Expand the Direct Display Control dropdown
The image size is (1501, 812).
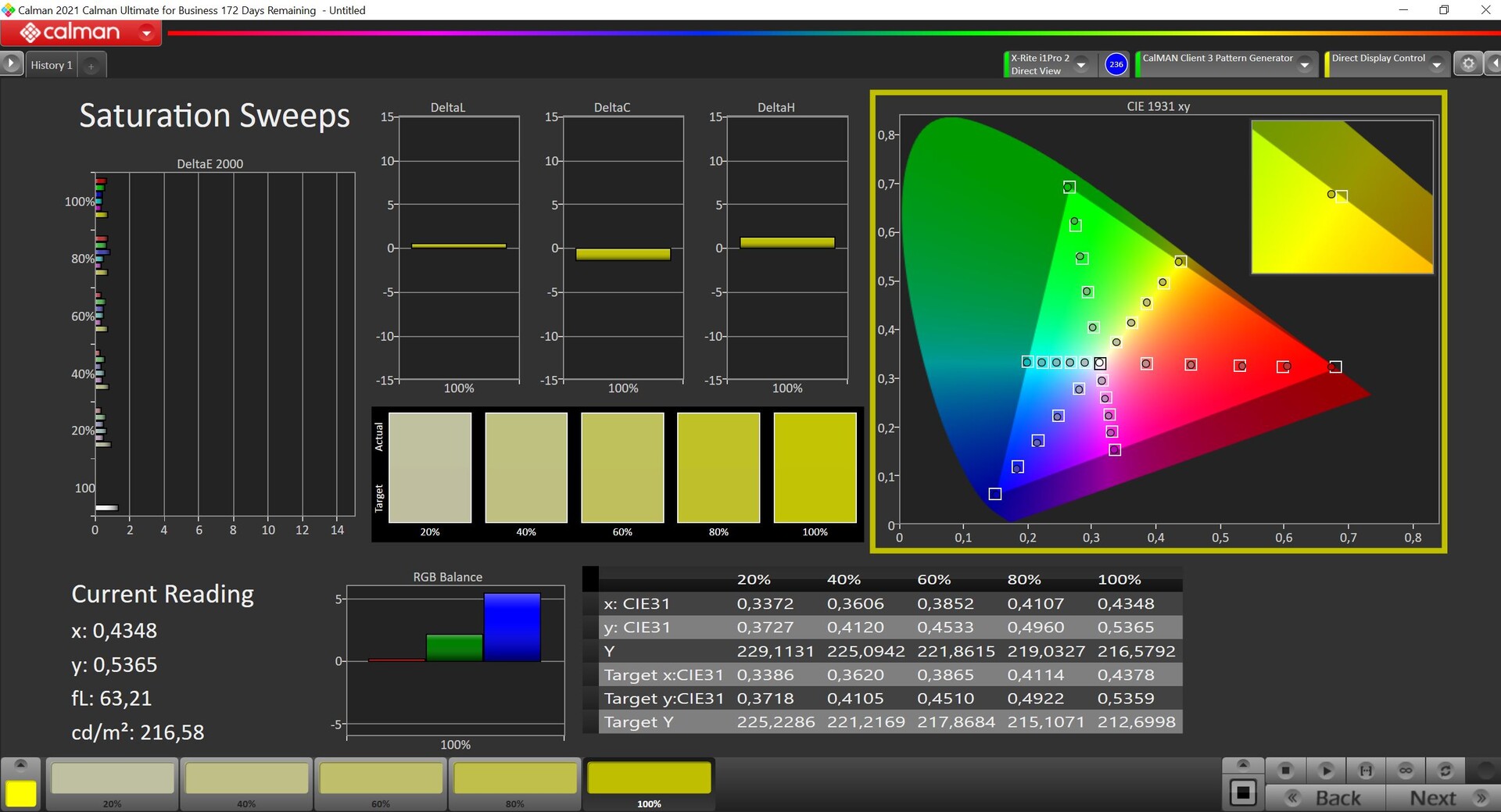point(1436,65)
